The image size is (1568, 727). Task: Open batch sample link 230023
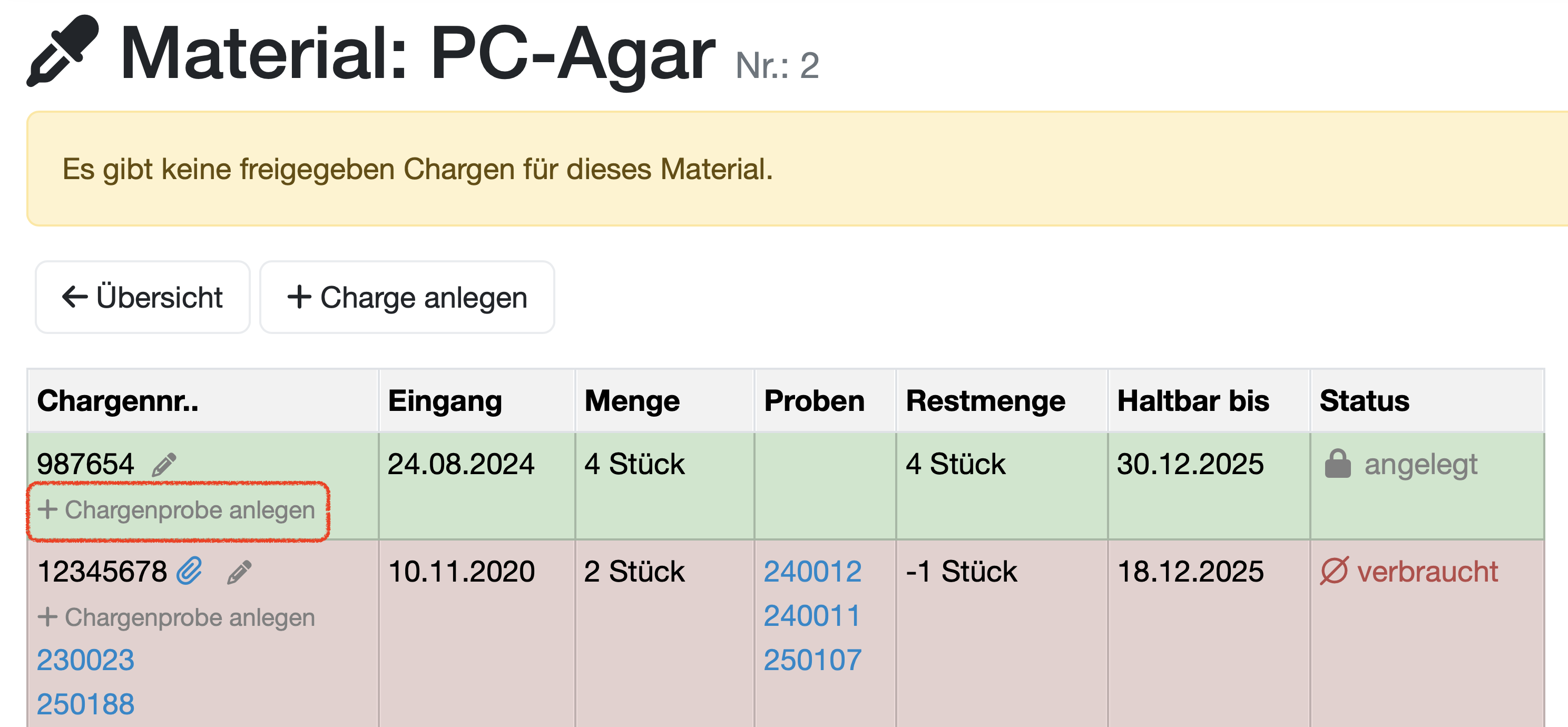tap(86, 660)
